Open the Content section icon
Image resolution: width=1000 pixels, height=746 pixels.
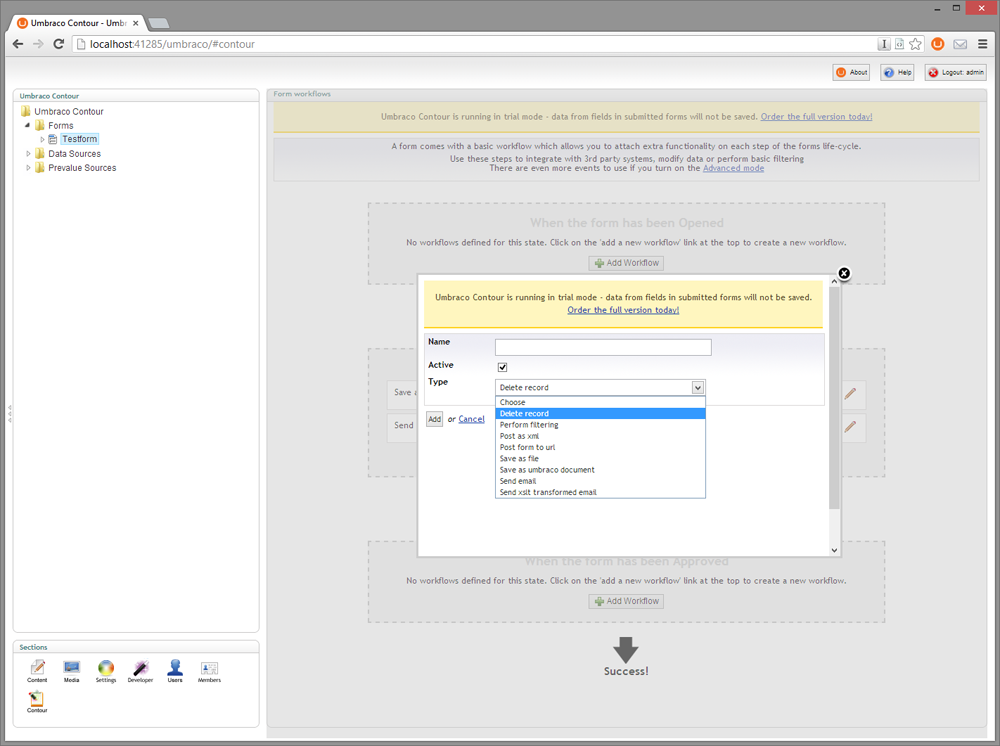[37, 668]
